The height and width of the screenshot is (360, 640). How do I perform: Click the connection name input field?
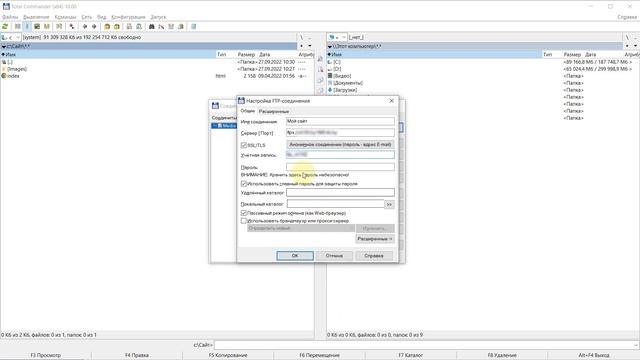click(340, 121)
